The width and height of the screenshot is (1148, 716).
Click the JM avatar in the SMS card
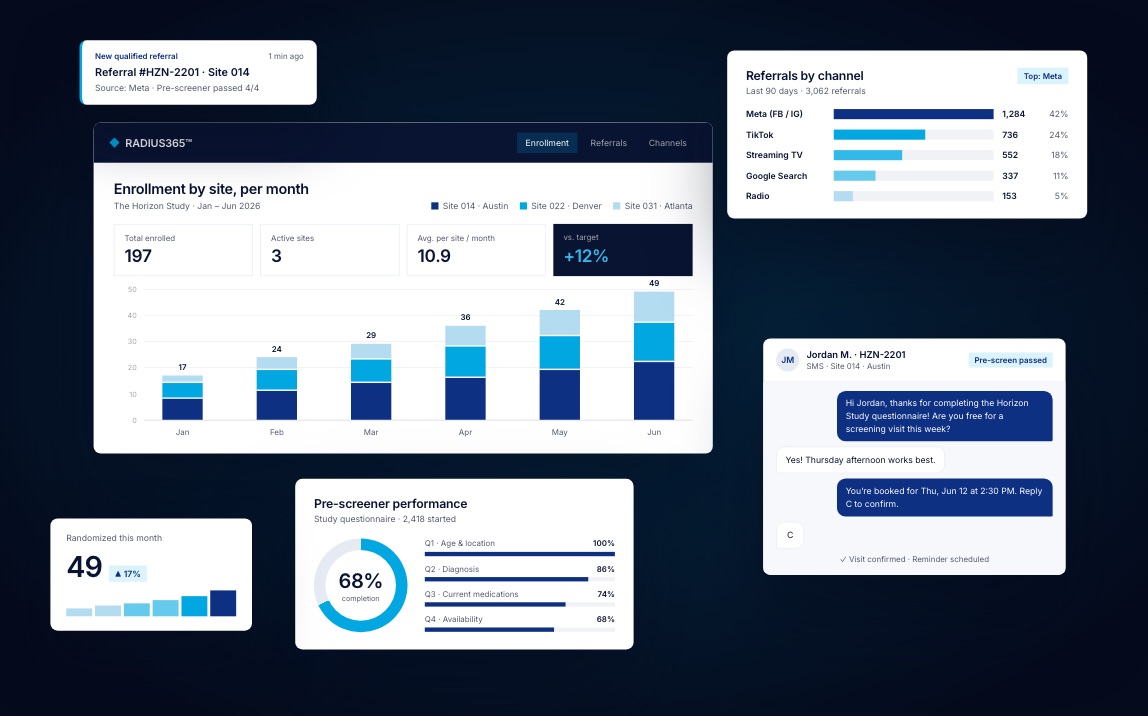point(788,359)
